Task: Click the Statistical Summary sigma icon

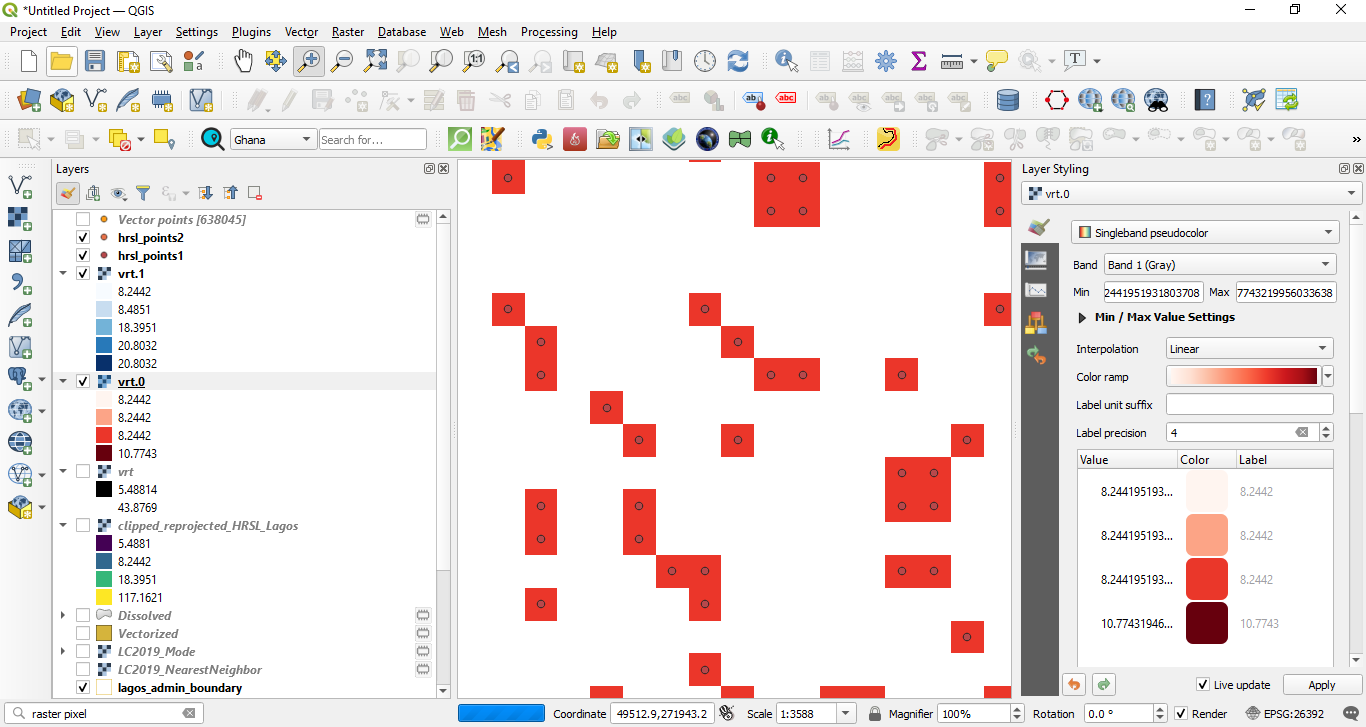Action: [x=919, y=61]
